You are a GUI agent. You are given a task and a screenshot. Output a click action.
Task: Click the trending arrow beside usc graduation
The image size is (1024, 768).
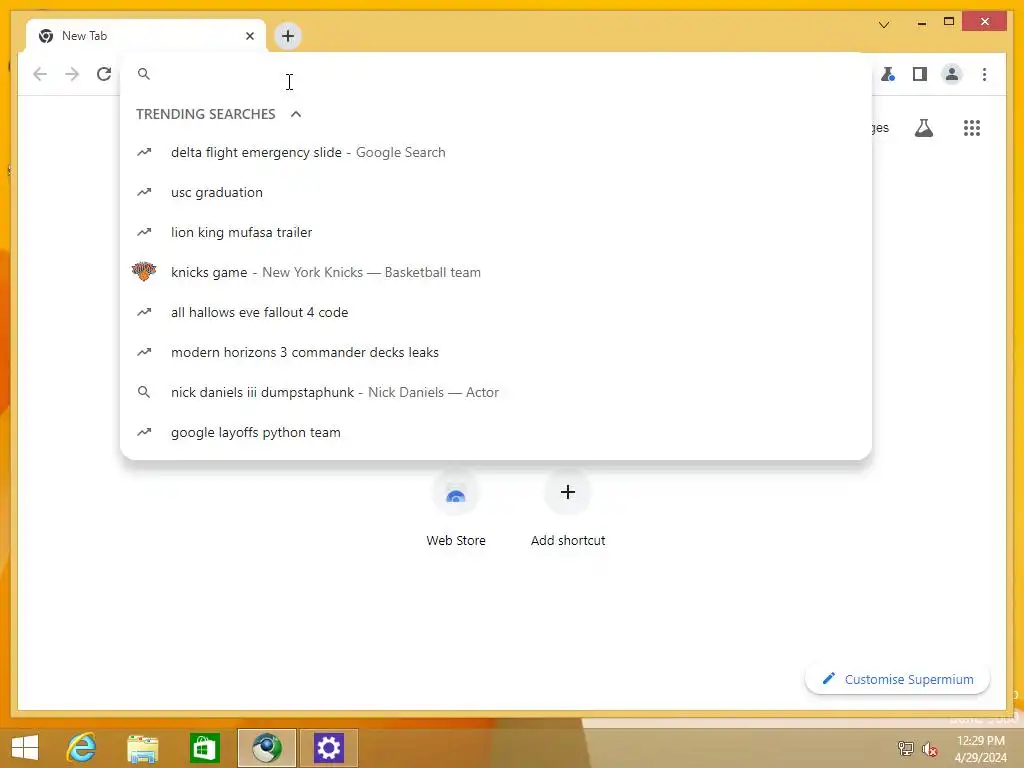click(x=144, y=192)
